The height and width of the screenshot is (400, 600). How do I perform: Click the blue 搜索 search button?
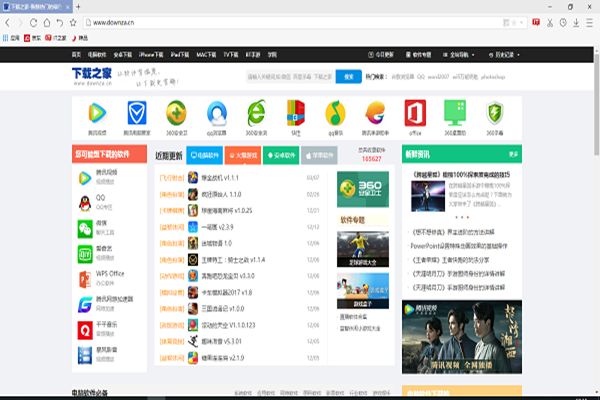pyautogui.click(x=347, y=76)
